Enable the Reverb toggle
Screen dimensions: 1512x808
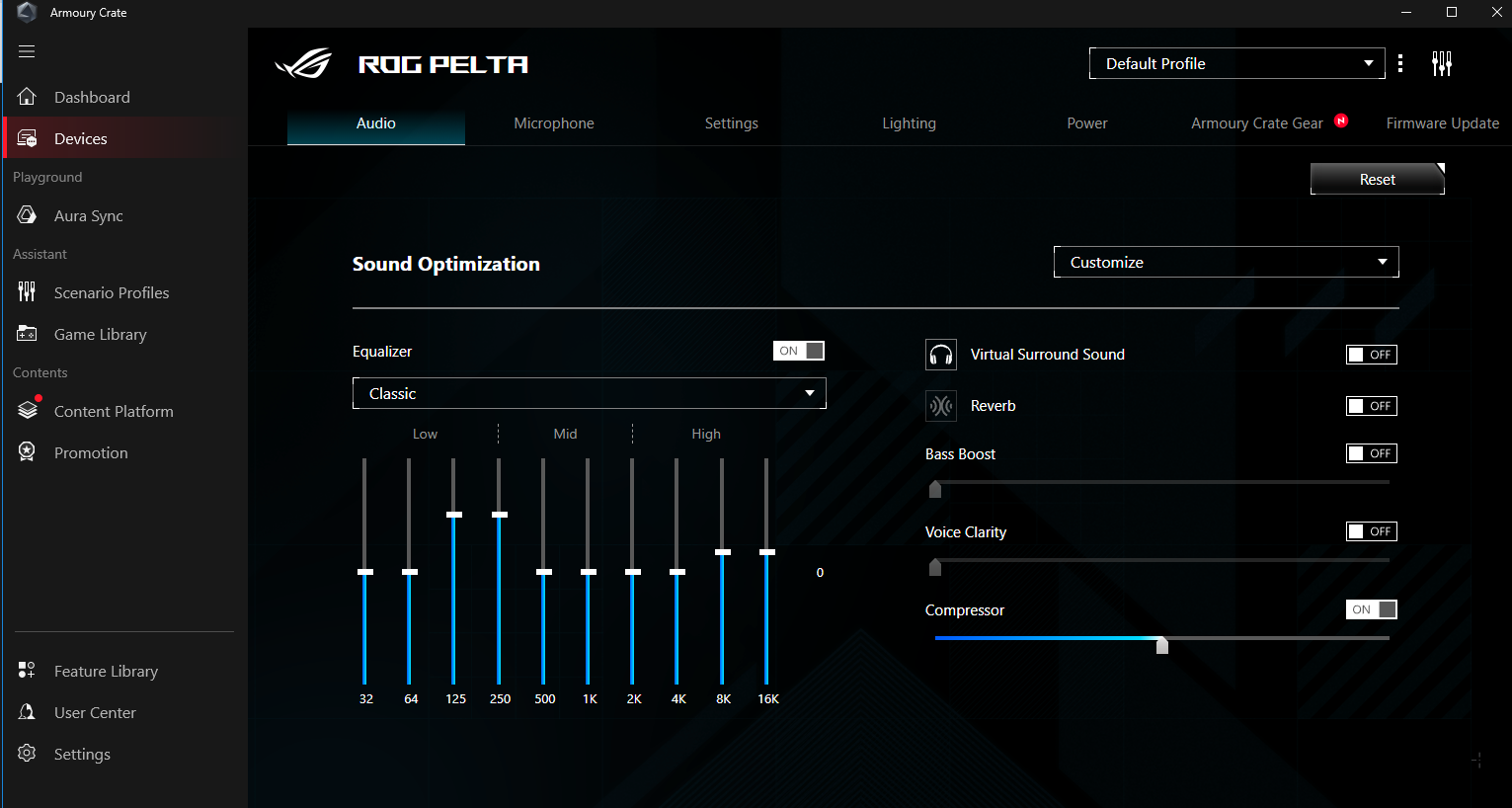pos(1372,406)
